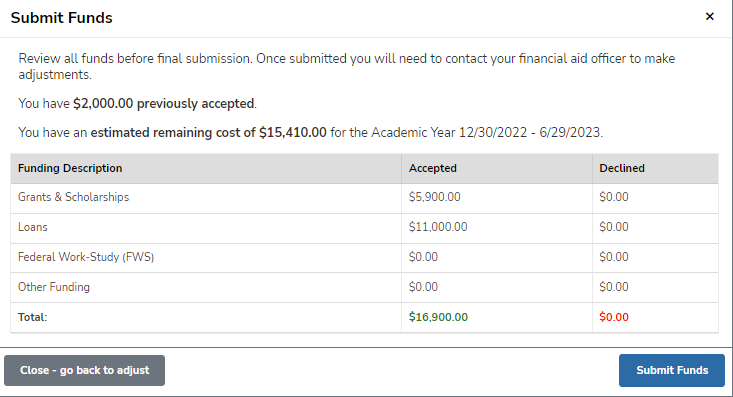
Task: Select the Declined column header
Action: pos(622,168)
